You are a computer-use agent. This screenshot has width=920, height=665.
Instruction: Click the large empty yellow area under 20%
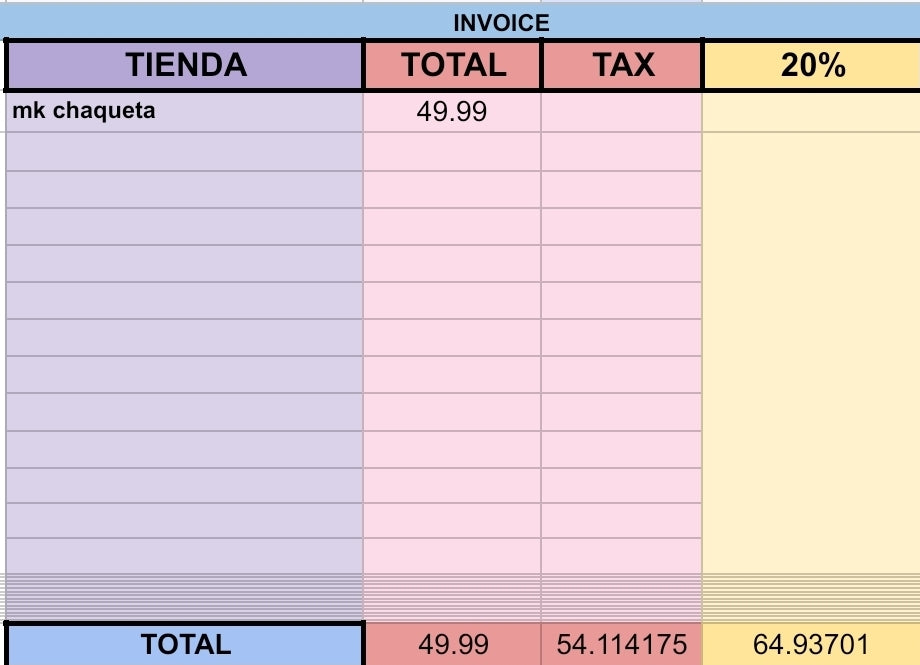tap(811, 350)
